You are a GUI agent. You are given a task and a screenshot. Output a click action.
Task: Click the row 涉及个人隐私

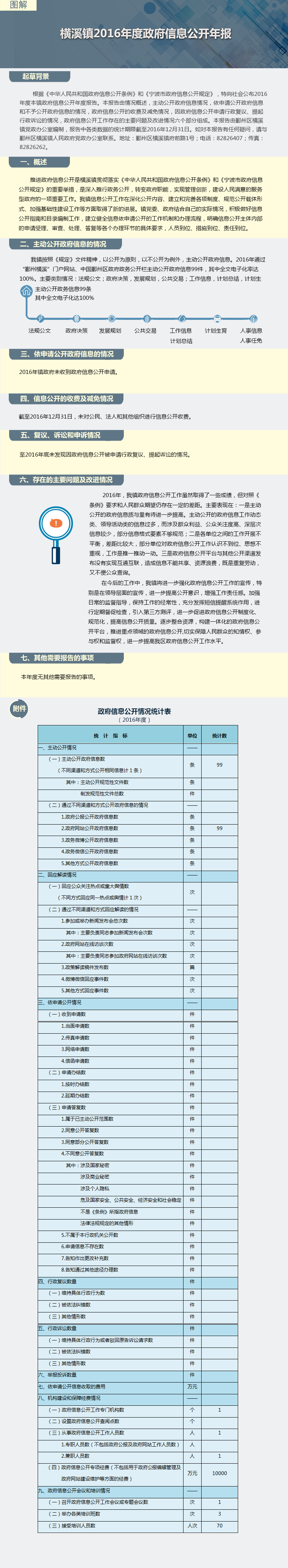(138, 1188)
